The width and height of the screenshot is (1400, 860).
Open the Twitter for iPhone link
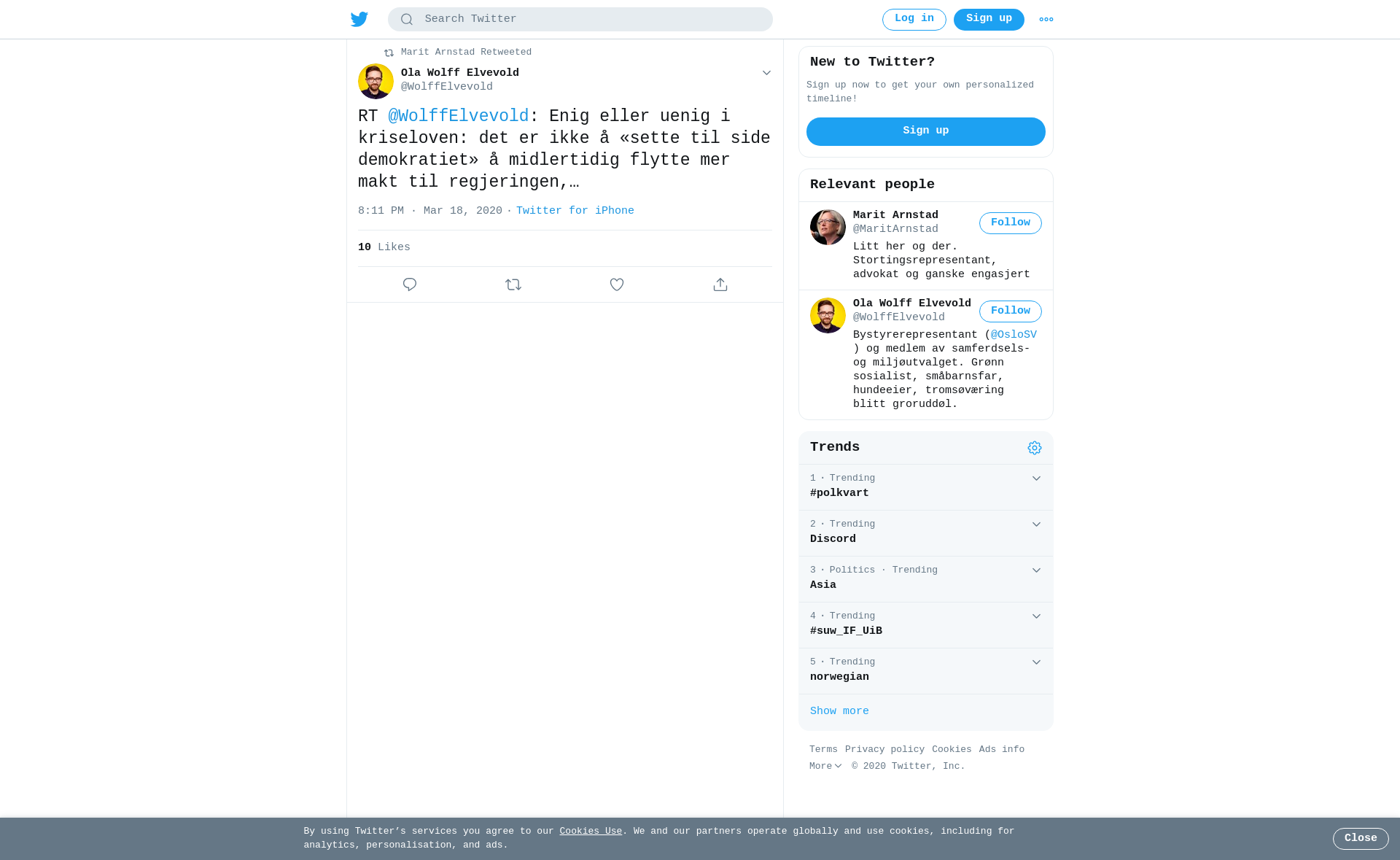click(575, 211)
